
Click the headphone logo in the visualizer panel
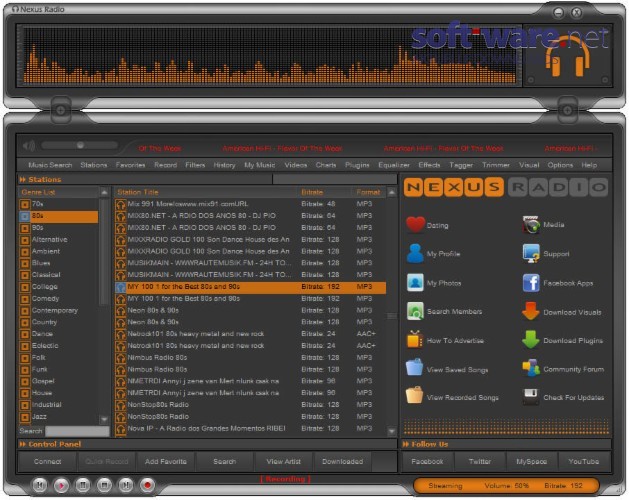click(x=567, y=57)
